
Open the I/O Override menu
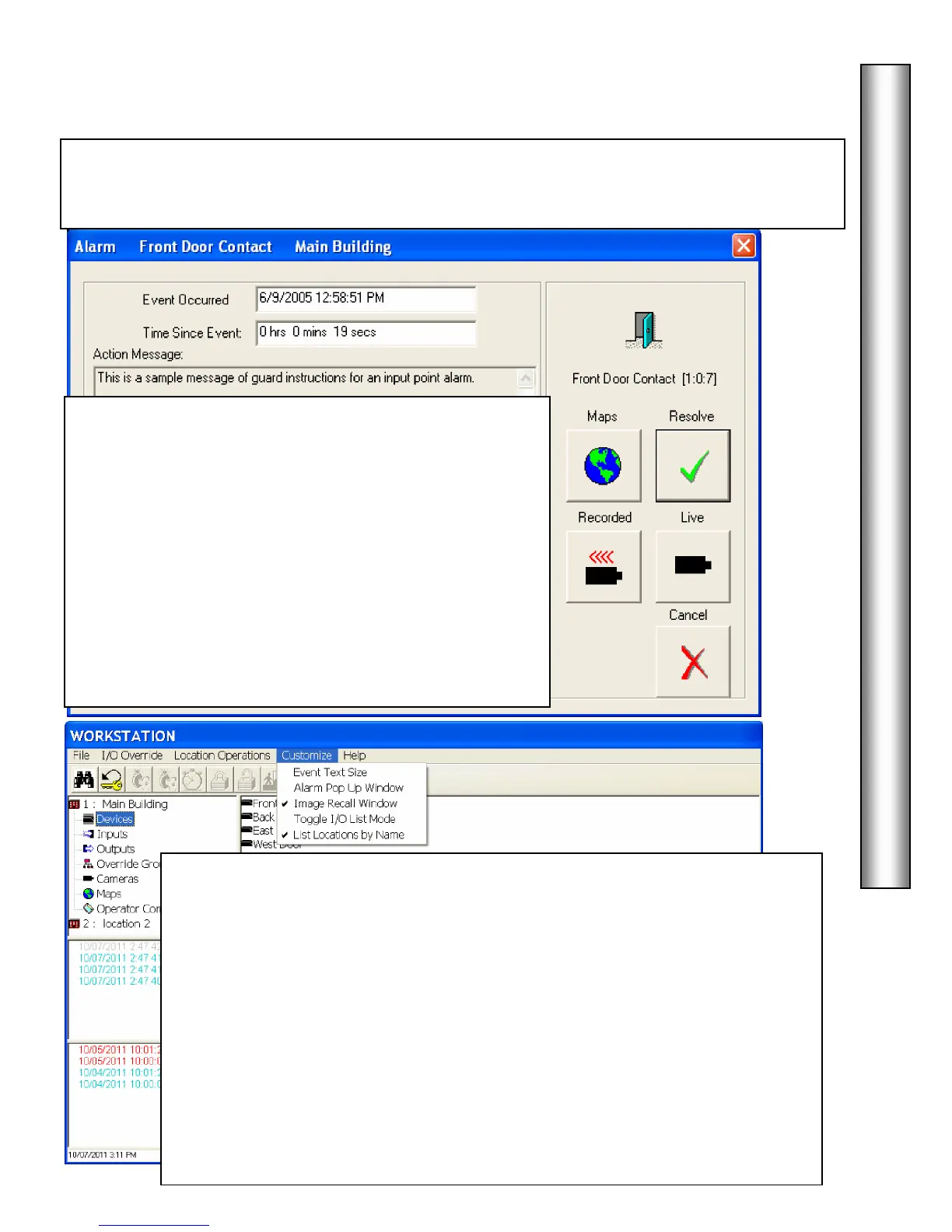click(131, 755)
